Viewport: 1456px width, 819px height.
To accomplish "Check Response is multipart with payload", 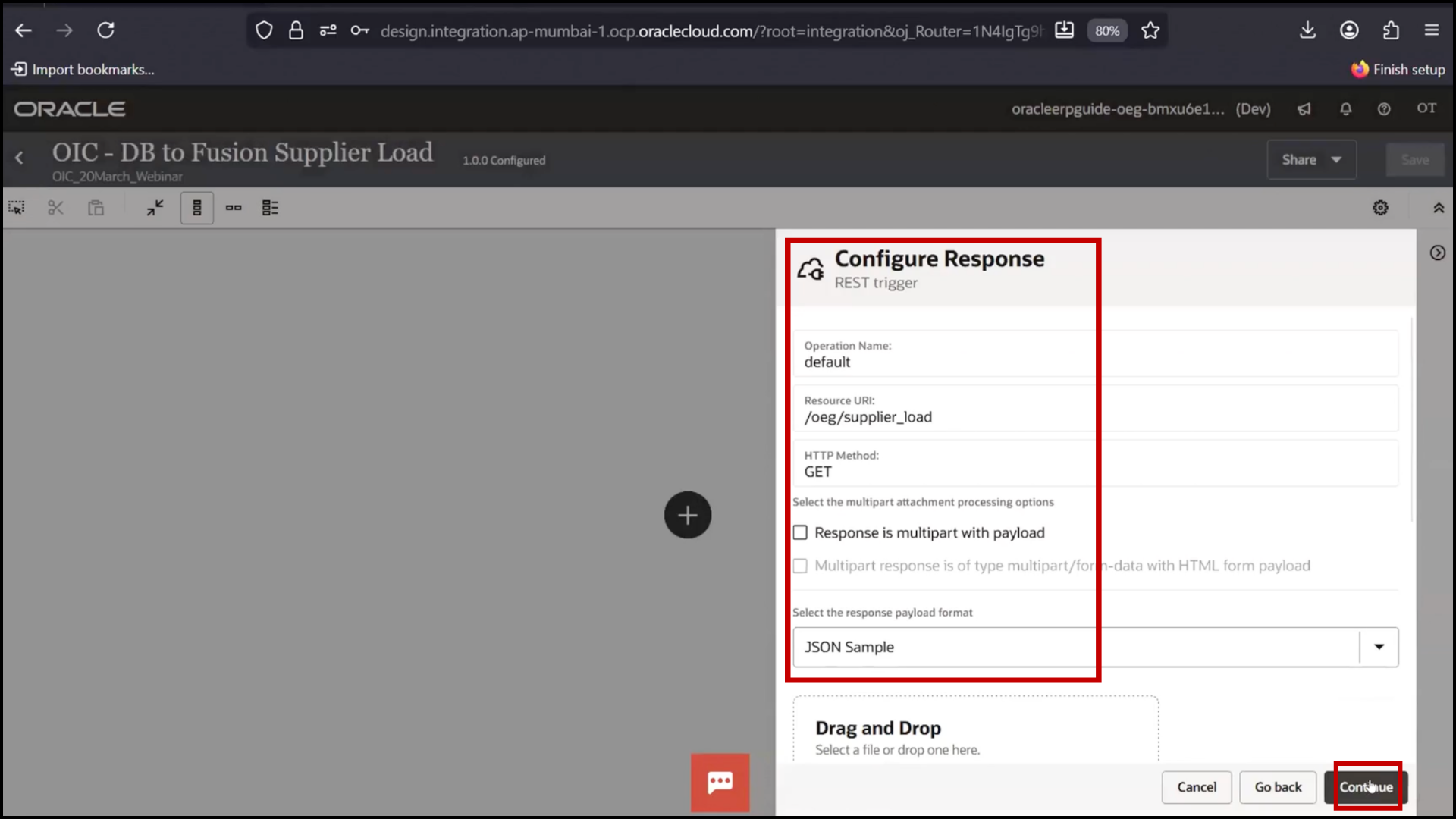I will pos(800,533).
